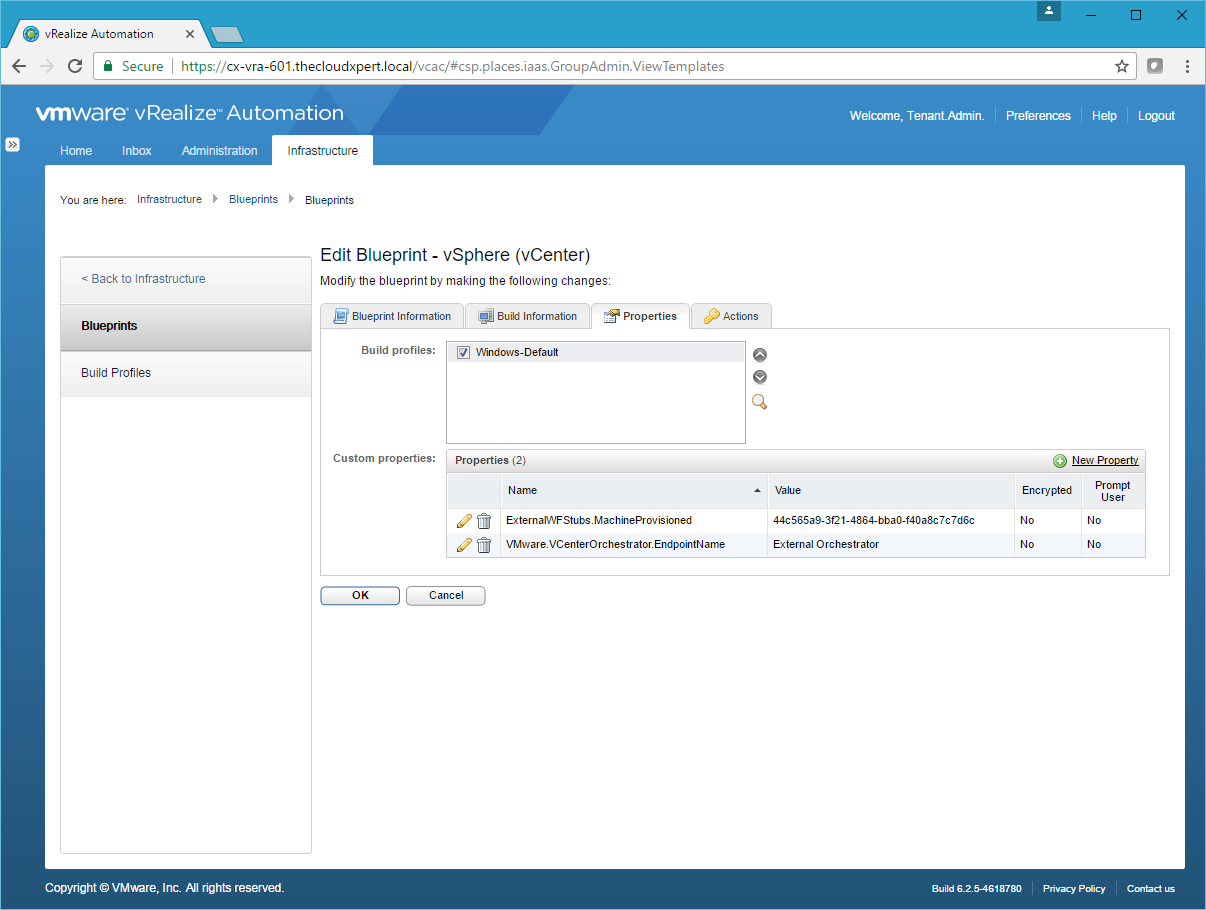Move build profile down arrow icon
This screenshot has width=1206, height=910.
760,377
